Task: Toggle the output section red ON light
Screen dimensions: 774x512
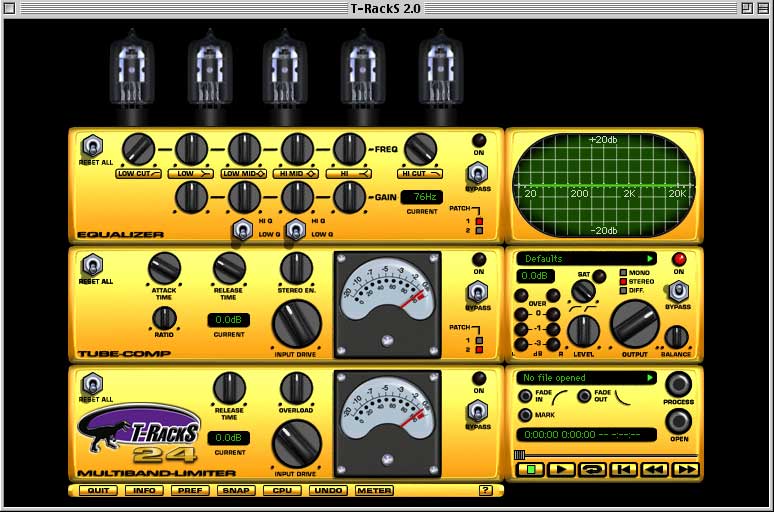Action: [x=679, y=259]
